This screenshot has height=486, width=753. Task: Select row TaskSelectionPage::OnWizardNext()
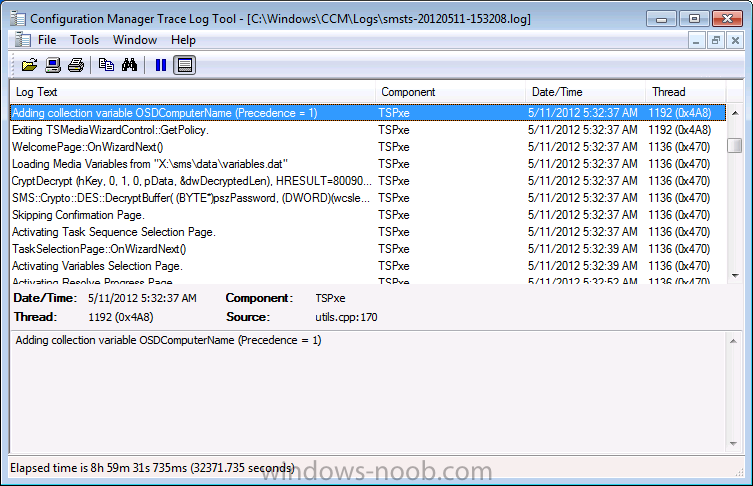click(x=368, y=249)
